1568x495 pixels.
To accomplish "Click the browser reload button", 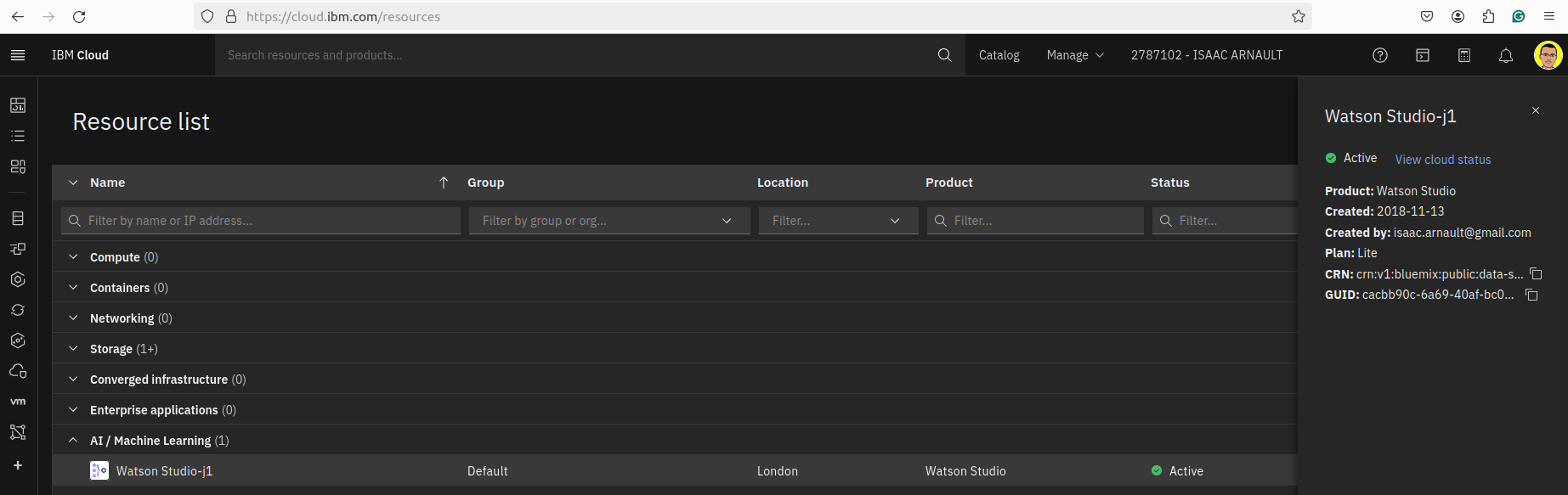I will coord(79,16).
